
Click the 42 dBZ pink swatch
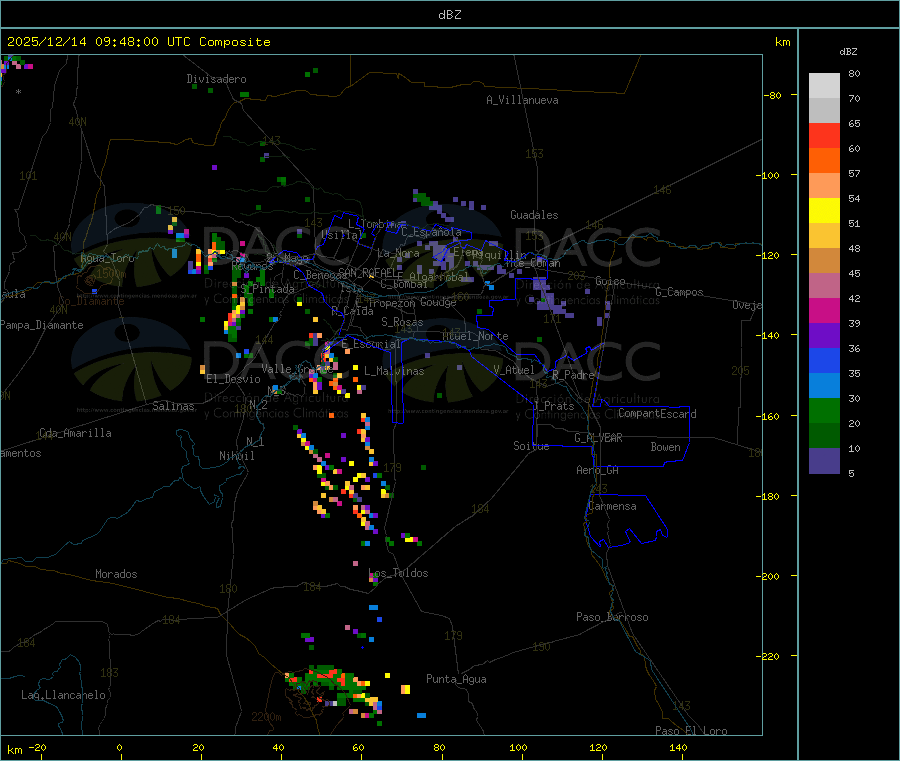point(824,285)
